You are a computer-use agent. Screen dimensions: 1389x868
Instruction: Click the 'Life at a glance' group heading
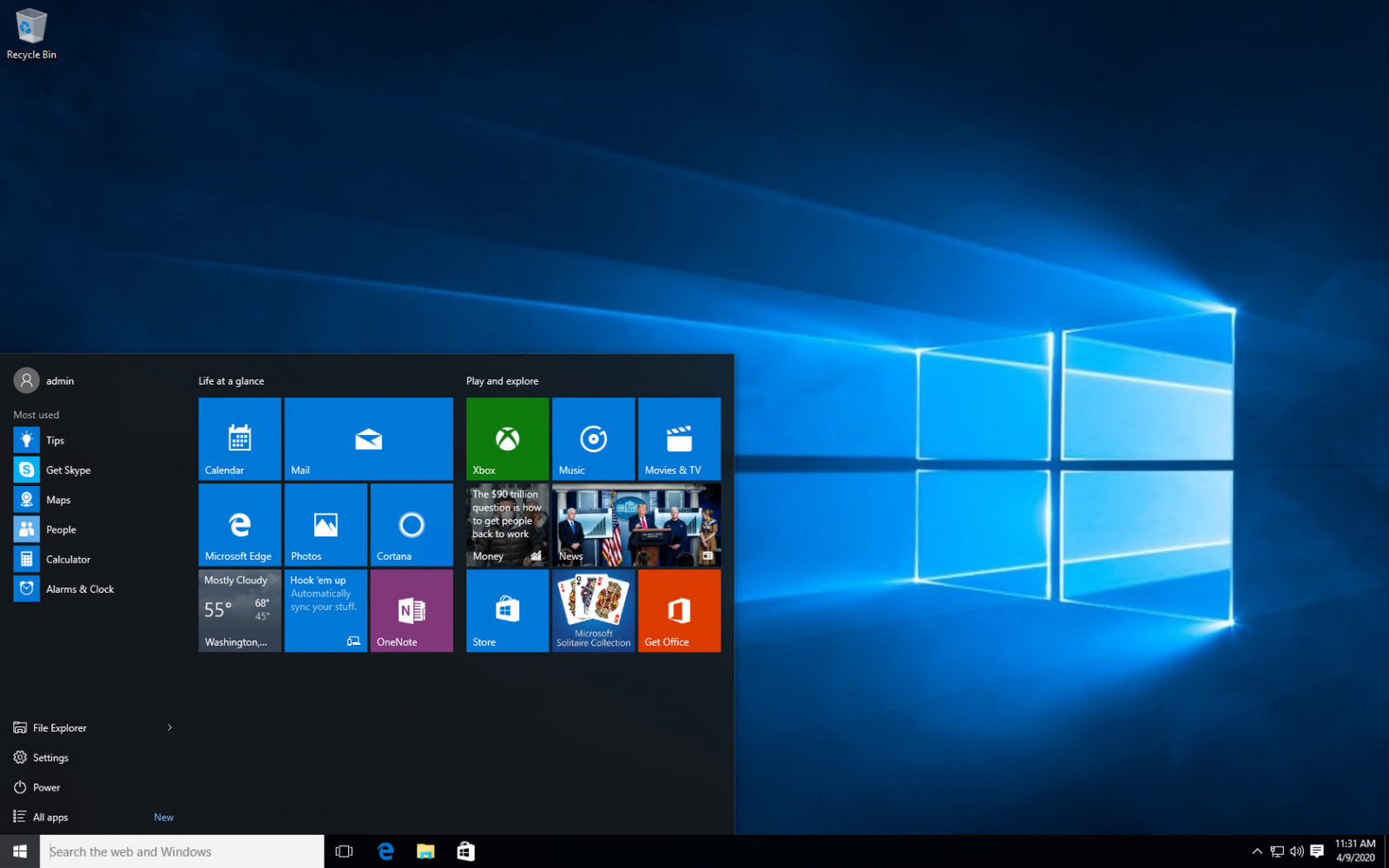(231, 381)
